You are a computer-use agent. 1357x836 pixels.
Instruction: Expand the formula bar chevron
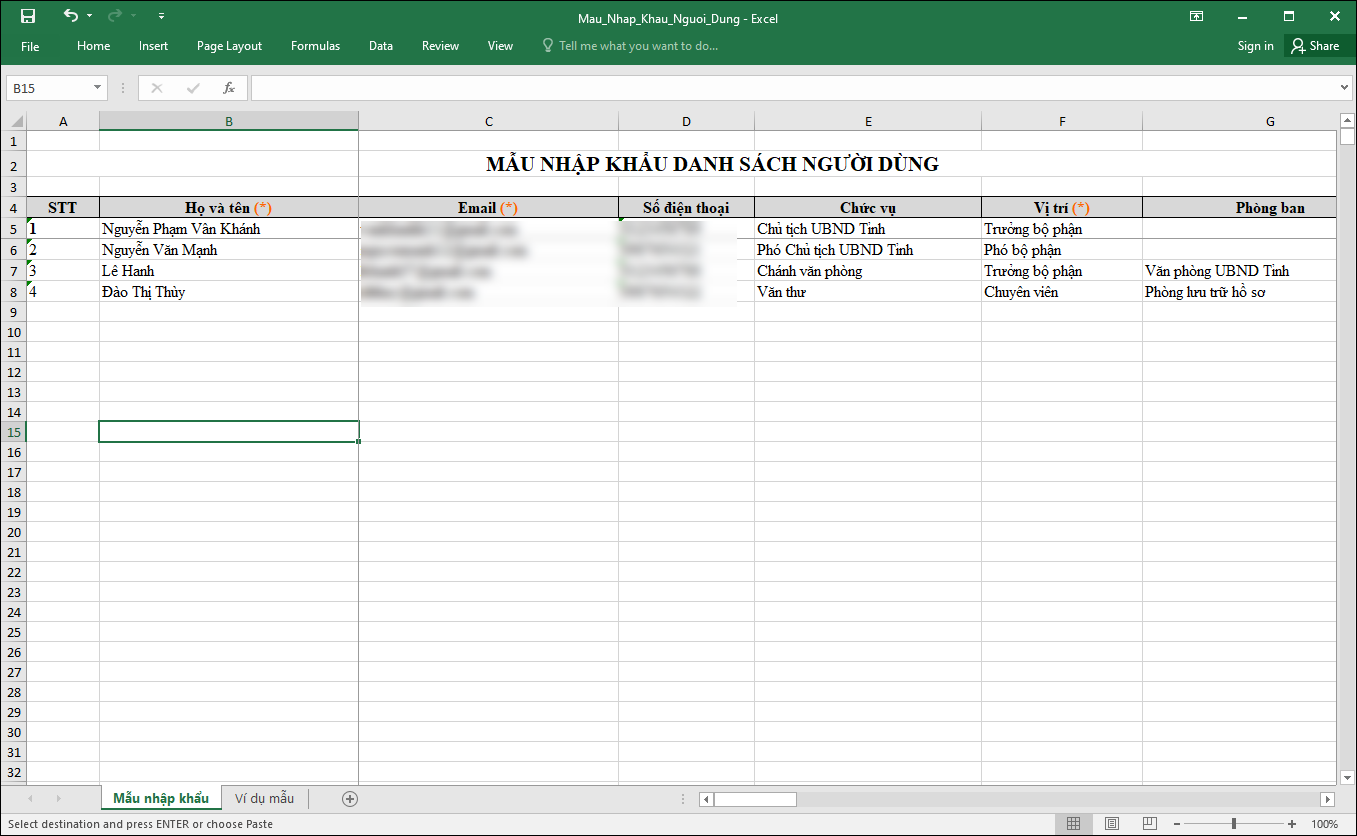(x=1344, y=88)
